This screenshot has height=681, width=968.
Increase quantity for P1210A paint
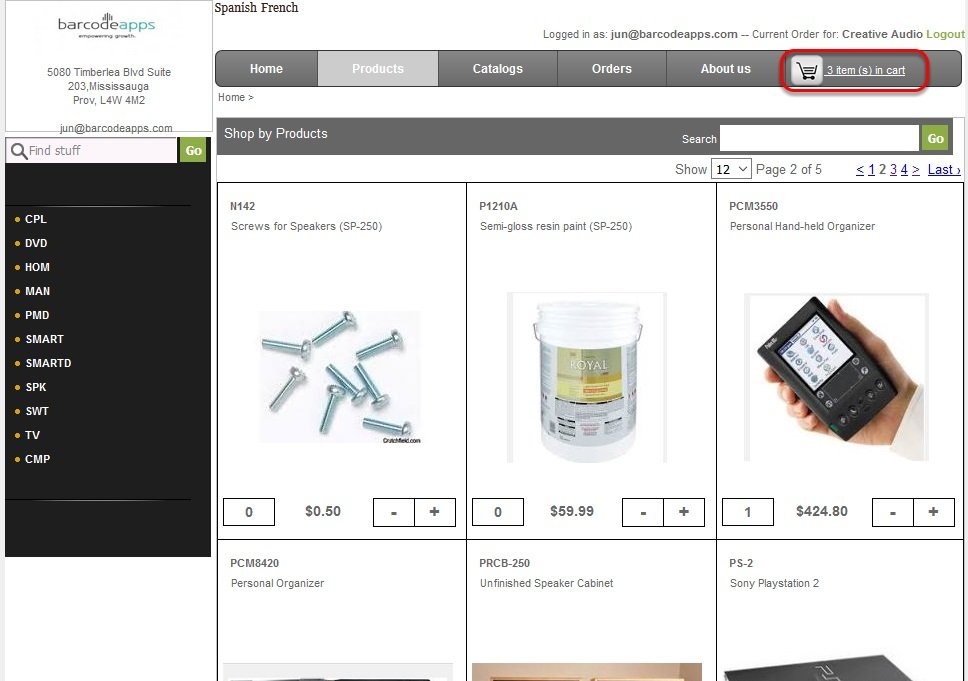click(x=684, y=512)
